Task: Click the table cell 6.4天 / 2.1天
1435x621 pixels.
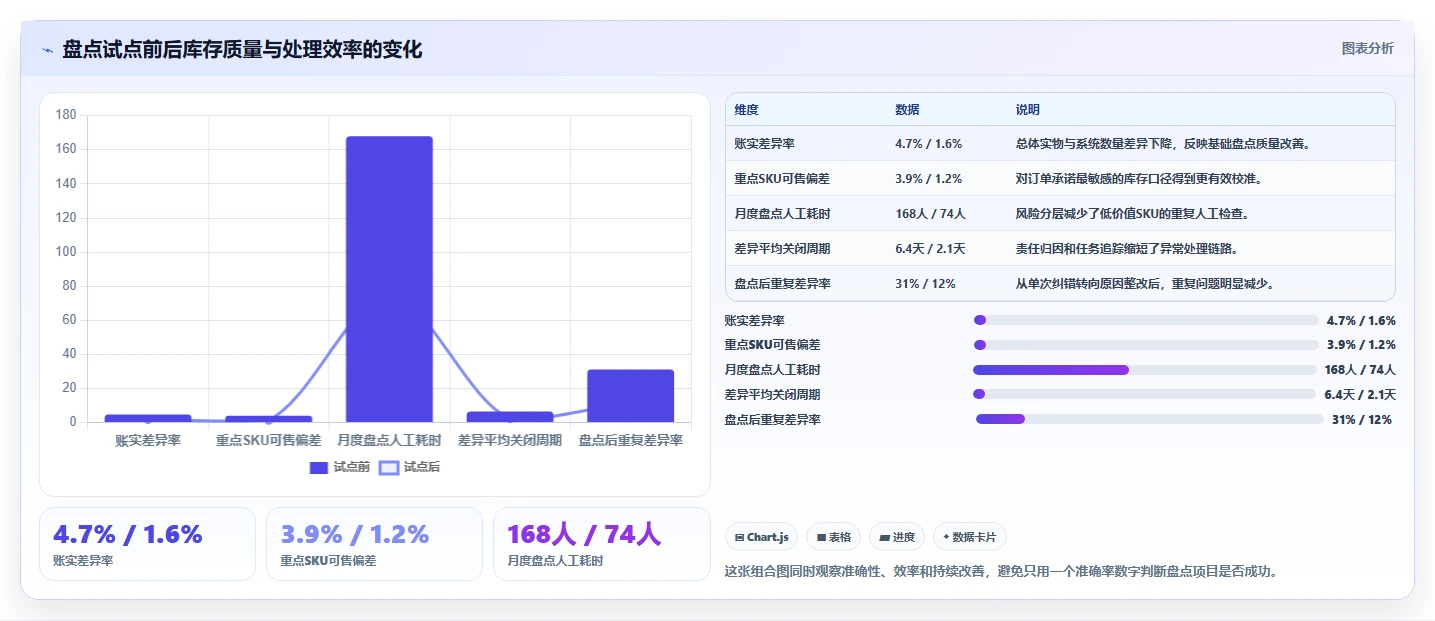Action: coord(930,248)
